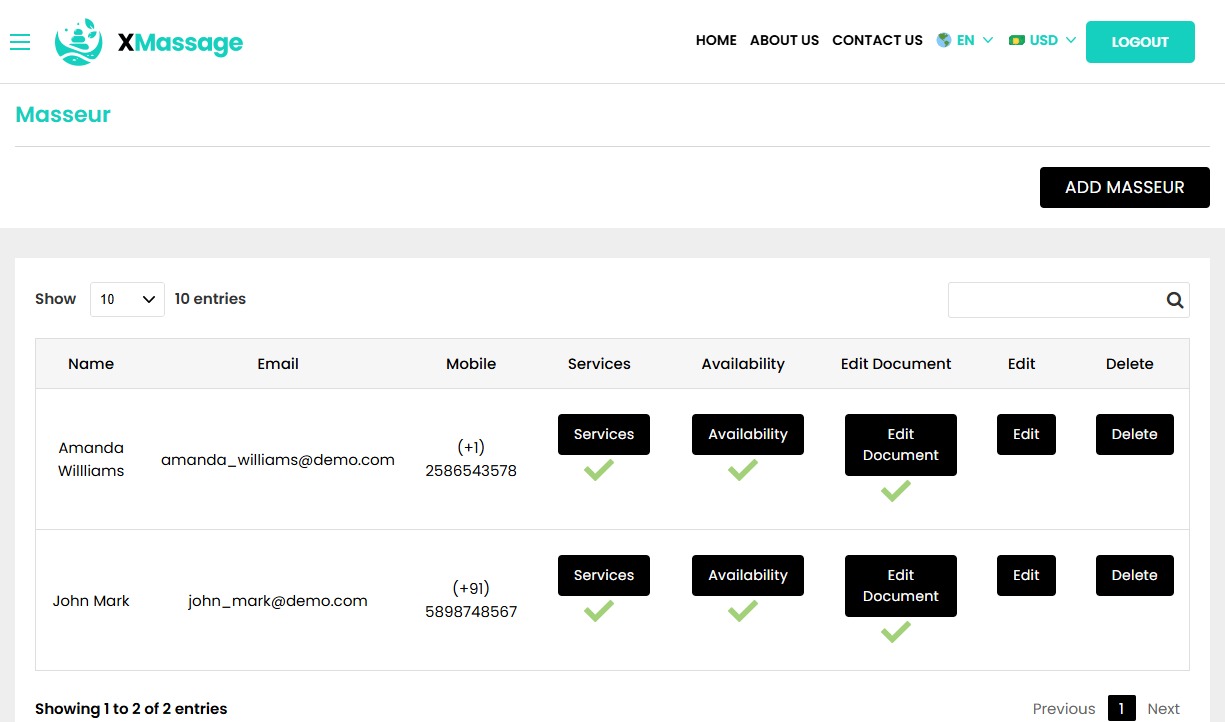
Task: Click green checkmark under Amanda's Services
Action: (599, 470)
